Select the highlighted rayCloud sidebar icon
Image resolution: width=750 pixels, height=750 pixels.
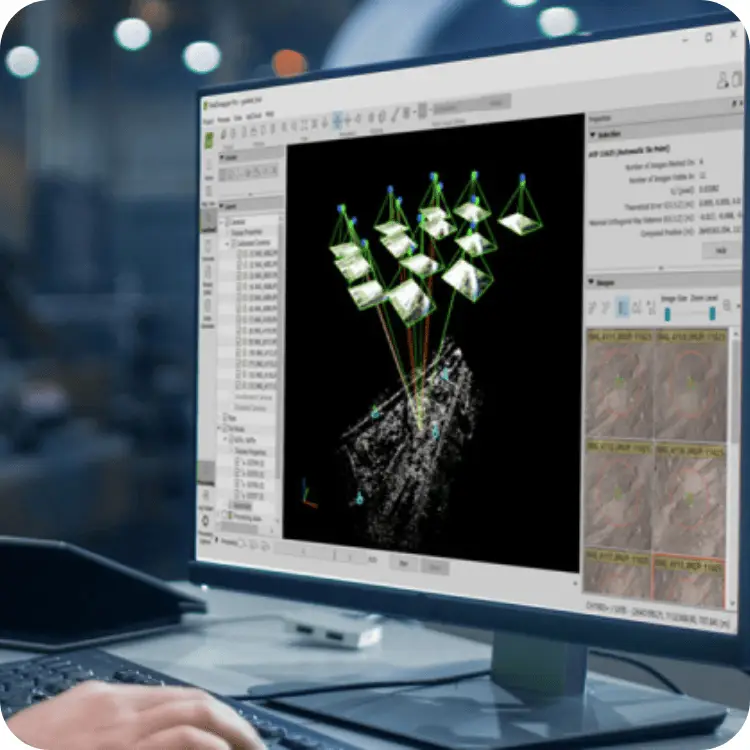pyautogui.click(x=209, y=221)
